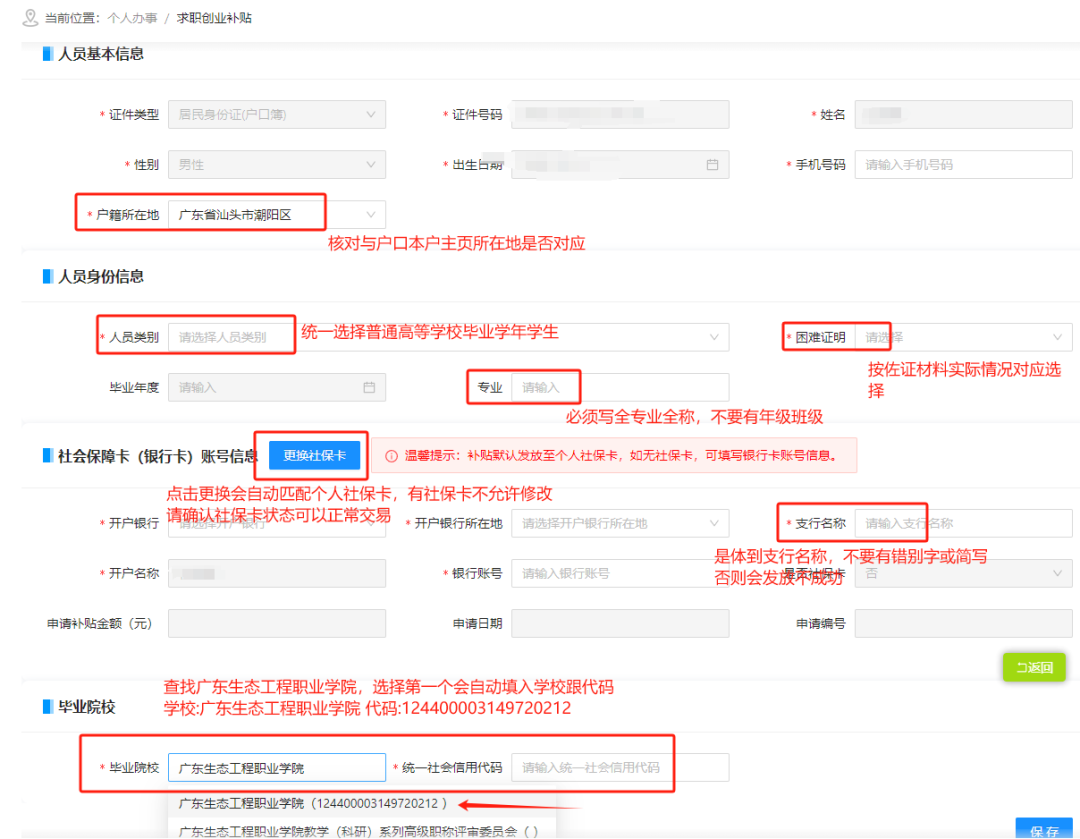Click the 社会保障卡（银行卡）账号信息 heading
The image size is (1080, 839).
point(158,456)
